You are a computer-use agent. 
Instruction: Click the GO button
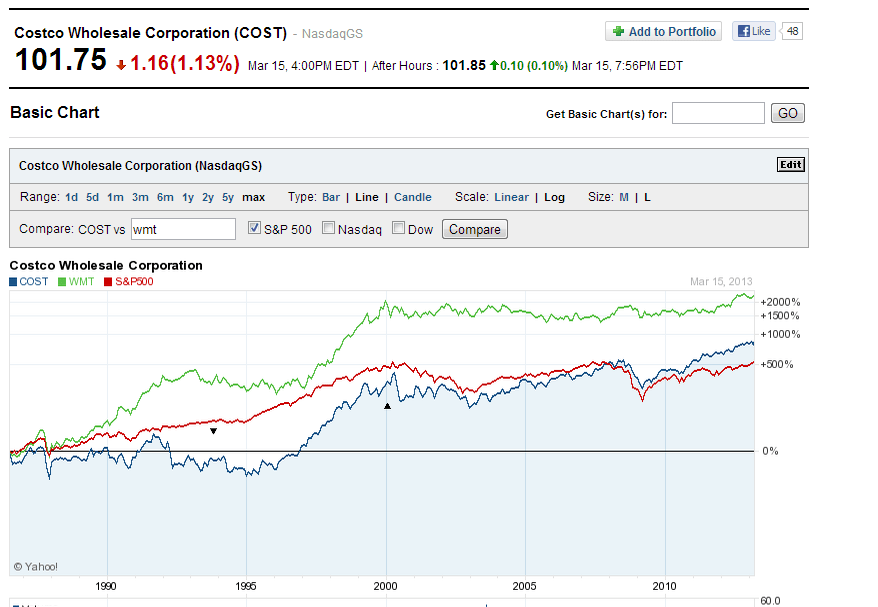point(788,113)
